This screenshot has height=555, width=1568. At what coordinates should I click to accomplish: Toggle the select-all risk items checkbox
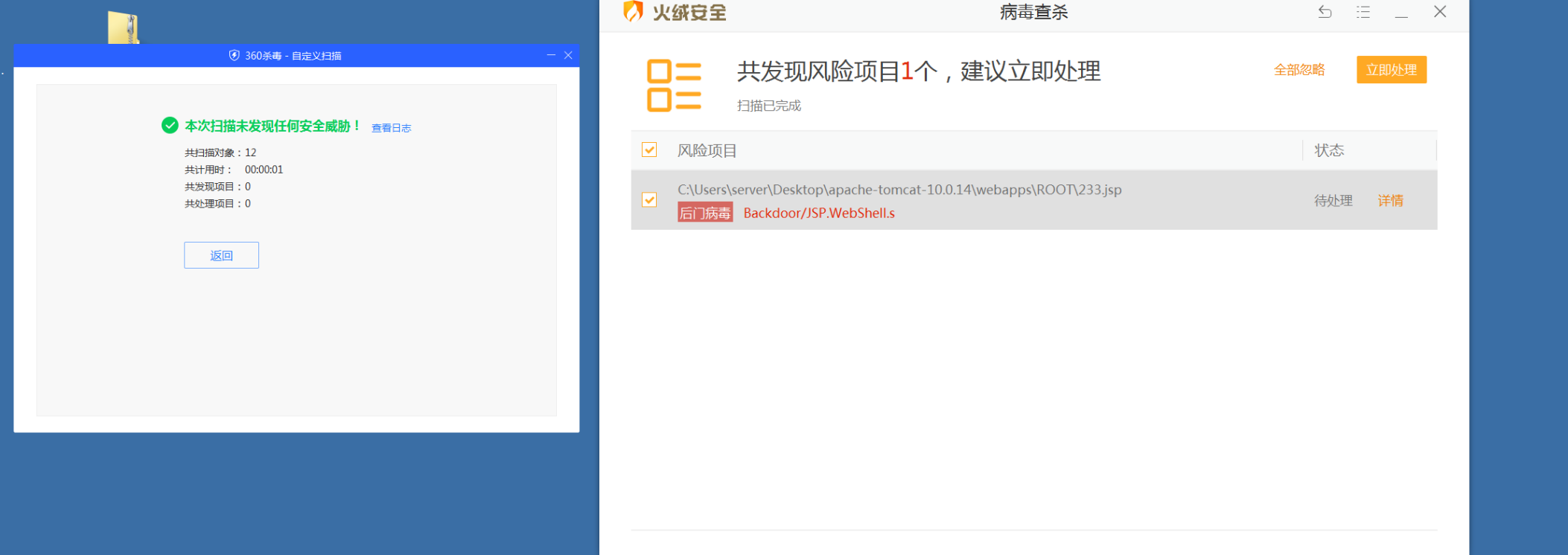649,150
